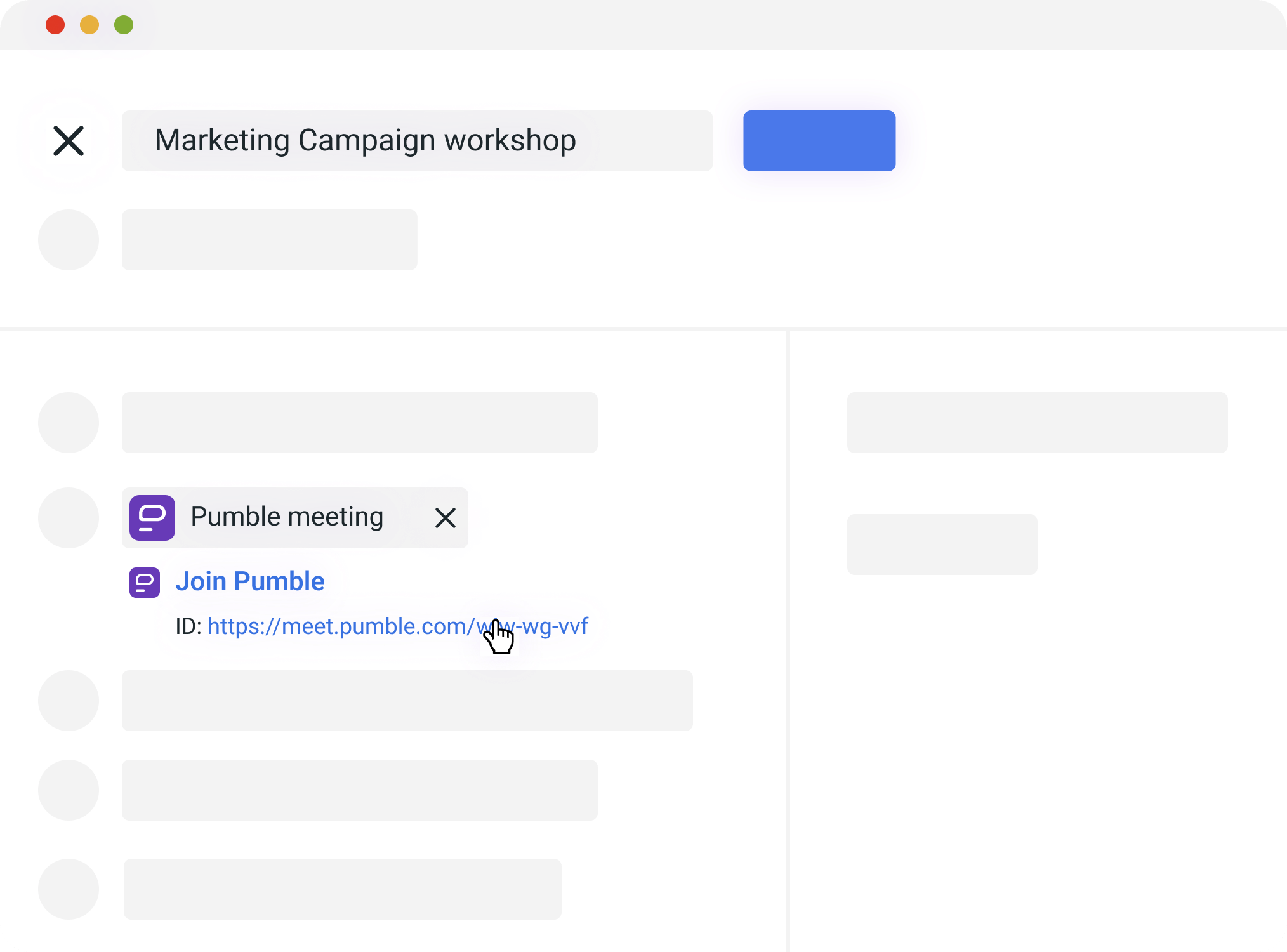Click the wide gray field below the meeting link
Image resolution: width=1287 pixels, height=952 pixels.
coord(407,701)
